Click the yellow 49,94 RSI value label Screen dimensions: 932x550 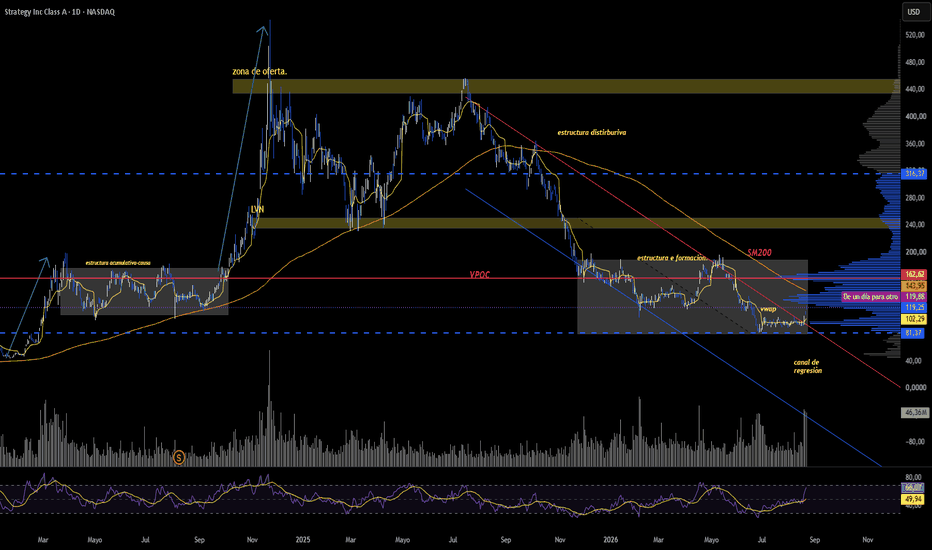914,499
